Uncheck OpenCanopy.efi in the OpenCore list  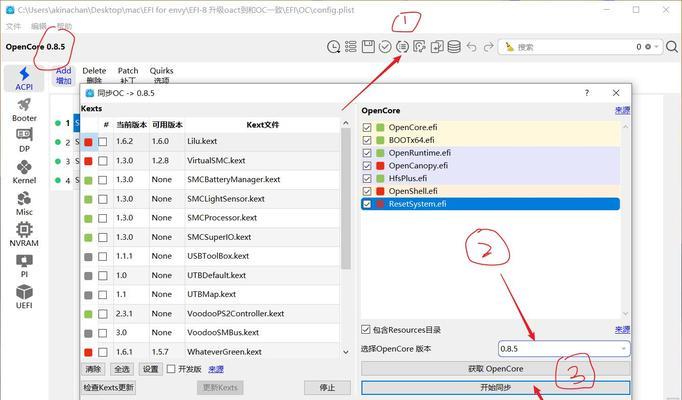[367, 166]
